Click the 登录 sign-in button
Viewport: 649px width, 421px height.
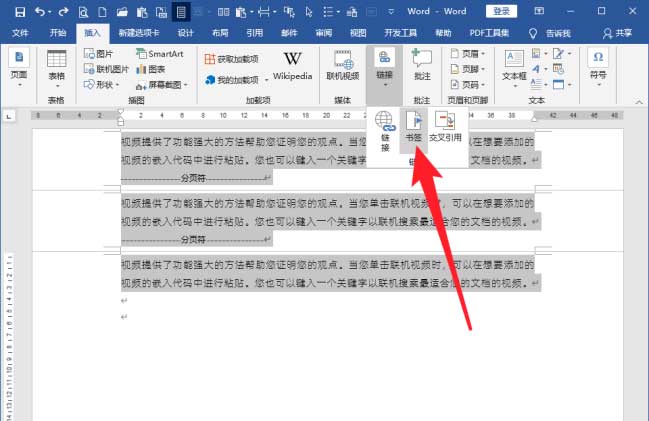(503, 11)
